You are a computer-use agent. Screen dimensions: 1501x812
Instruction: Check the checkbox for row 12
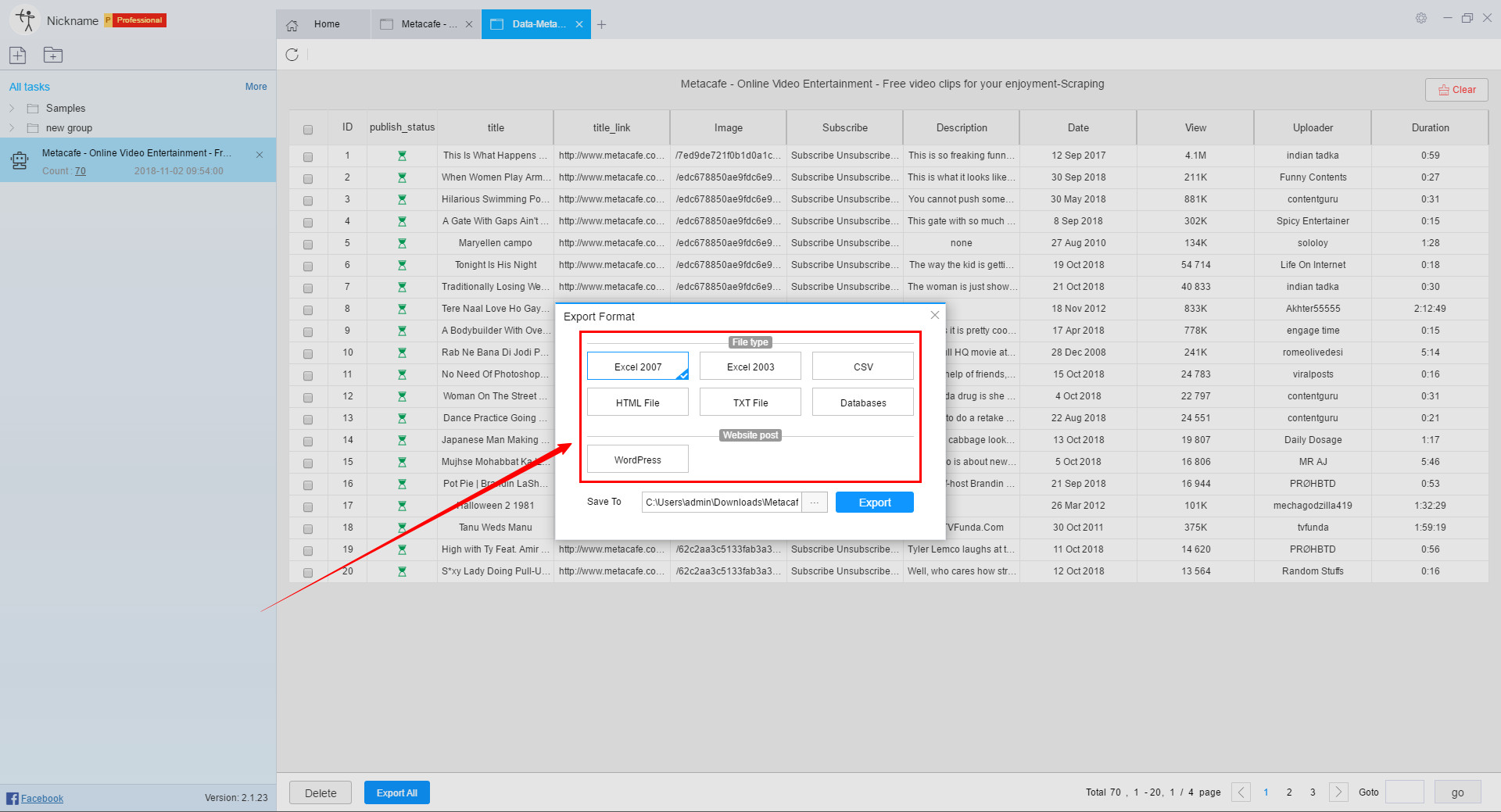308,398
